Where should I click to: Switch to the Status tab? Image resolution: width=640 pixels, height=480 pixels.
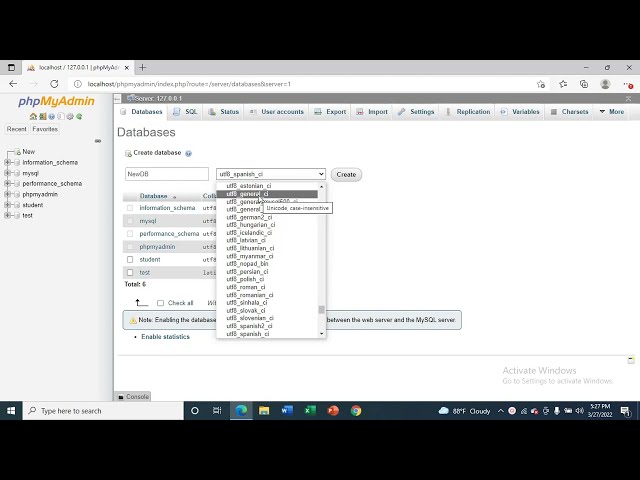coord(224,112)
